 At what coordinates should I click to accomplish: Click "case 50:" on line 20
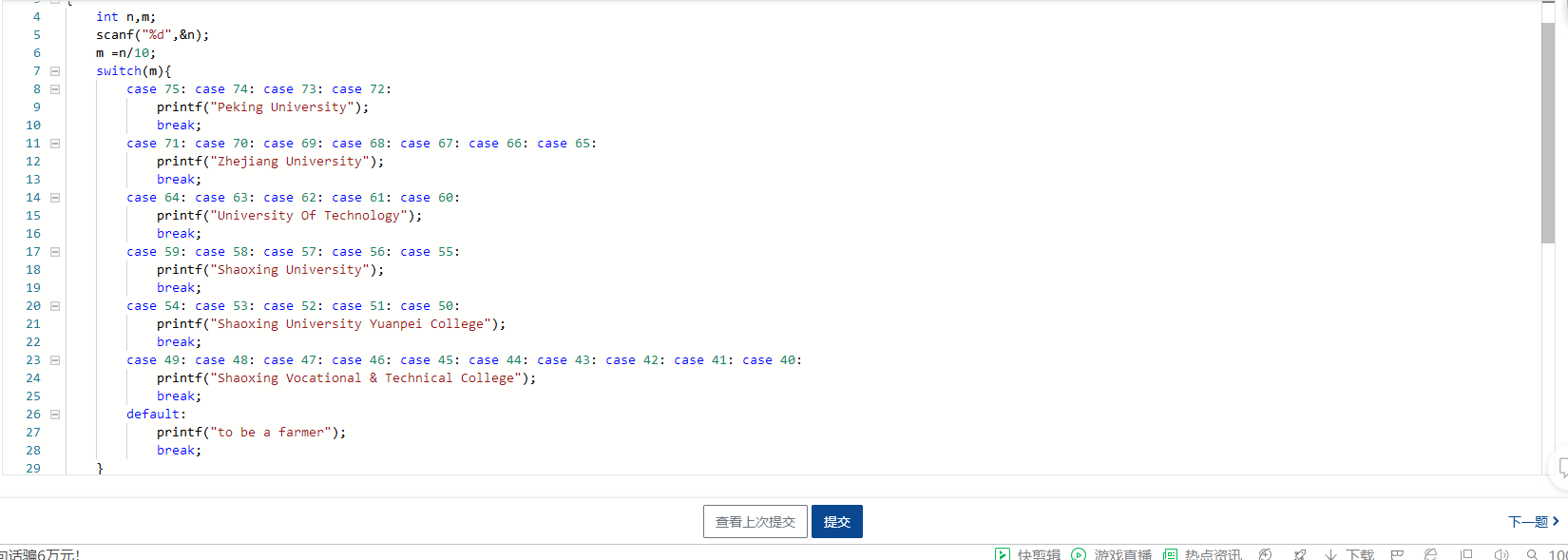(430, 306)
